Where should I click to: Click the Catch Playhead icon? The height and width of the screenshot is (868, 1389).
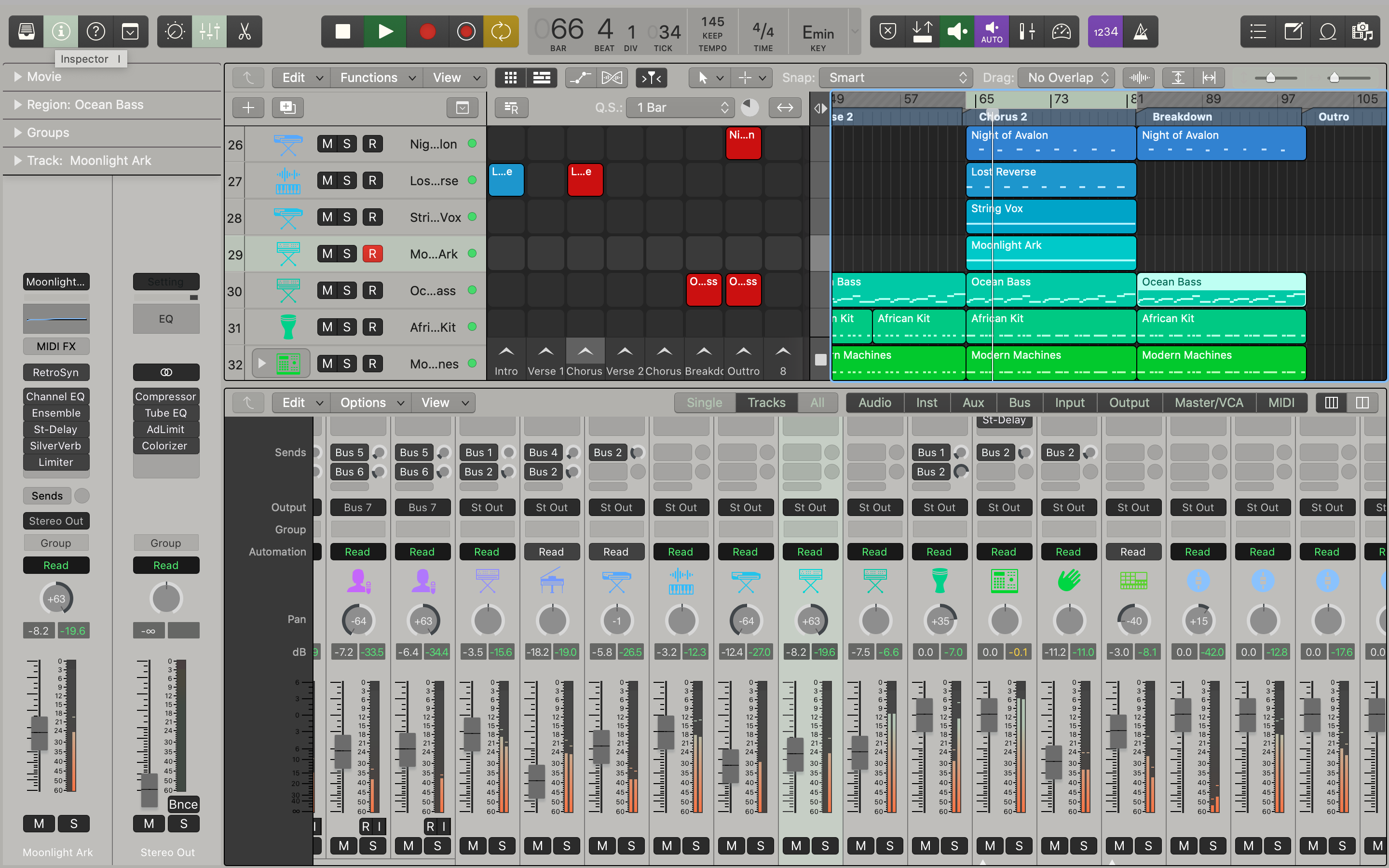(x=652, y=78)
